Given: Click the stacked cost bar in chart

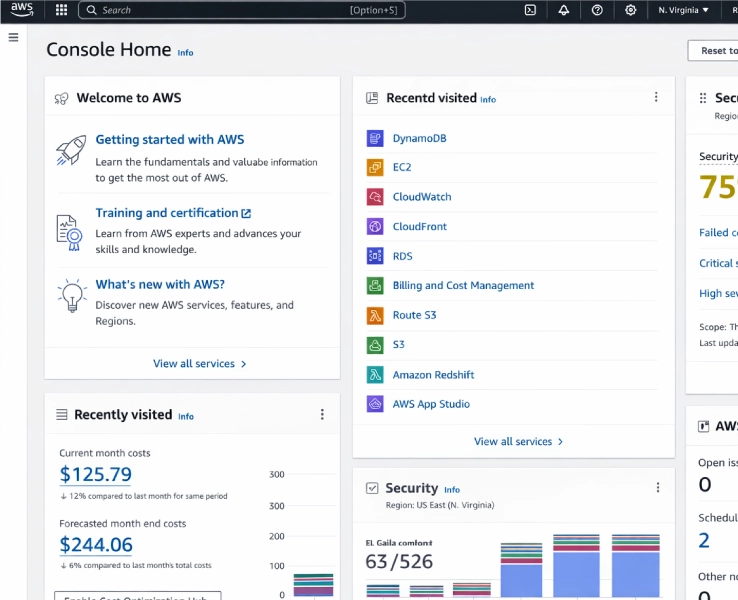Looking at the screenshot, I should click(313, 585).
